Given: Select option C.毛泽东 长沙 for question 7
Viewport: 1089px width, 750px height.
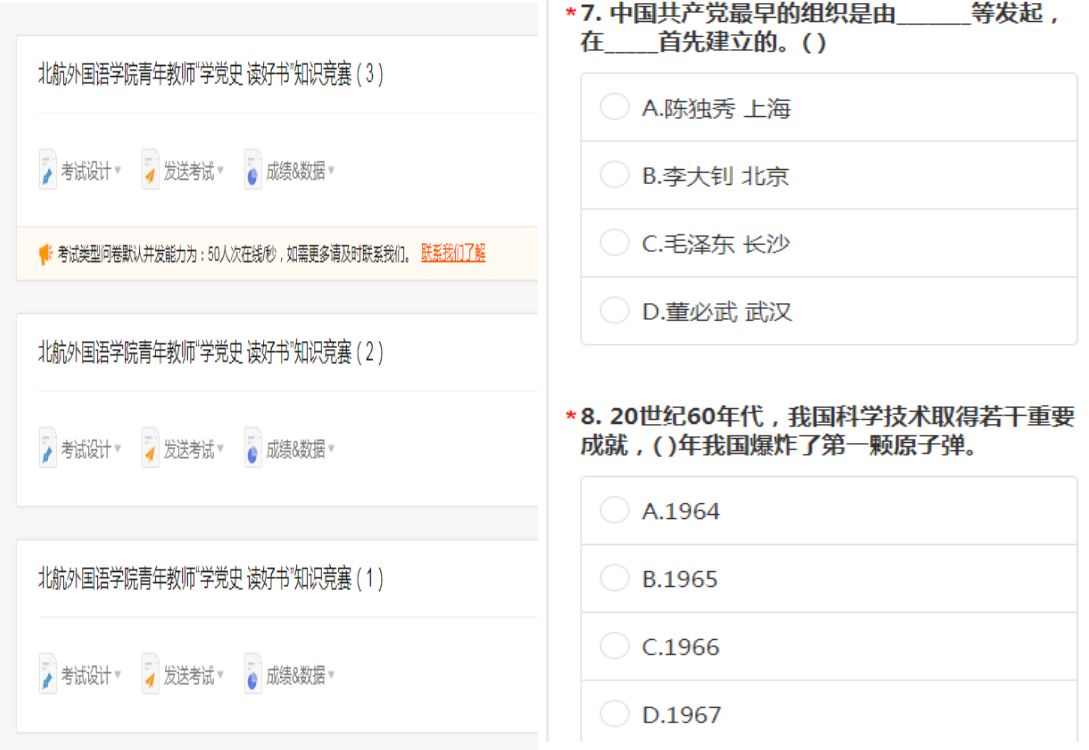Looking at the screenshot, I should 615,242.
